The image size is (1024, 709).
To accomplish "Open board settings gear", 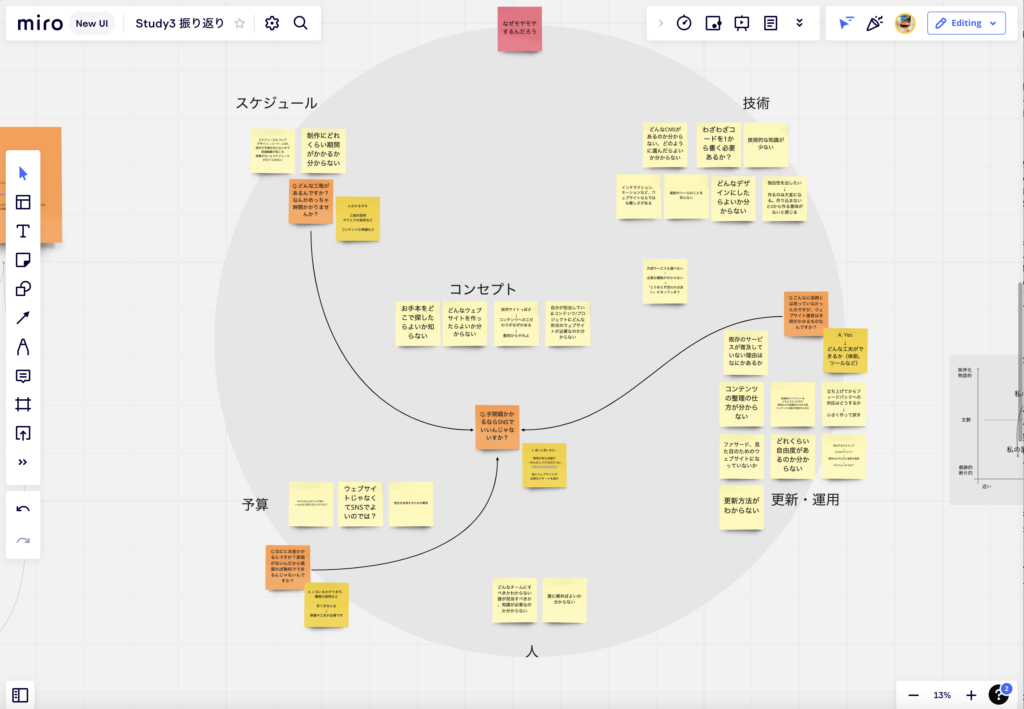I will pyautogui.click(x=272, y=23).
